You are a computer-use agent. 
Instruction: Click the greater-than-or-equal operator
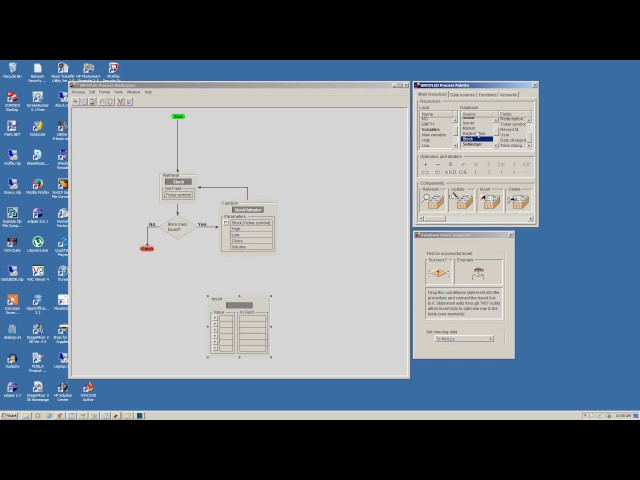(501, 164)
